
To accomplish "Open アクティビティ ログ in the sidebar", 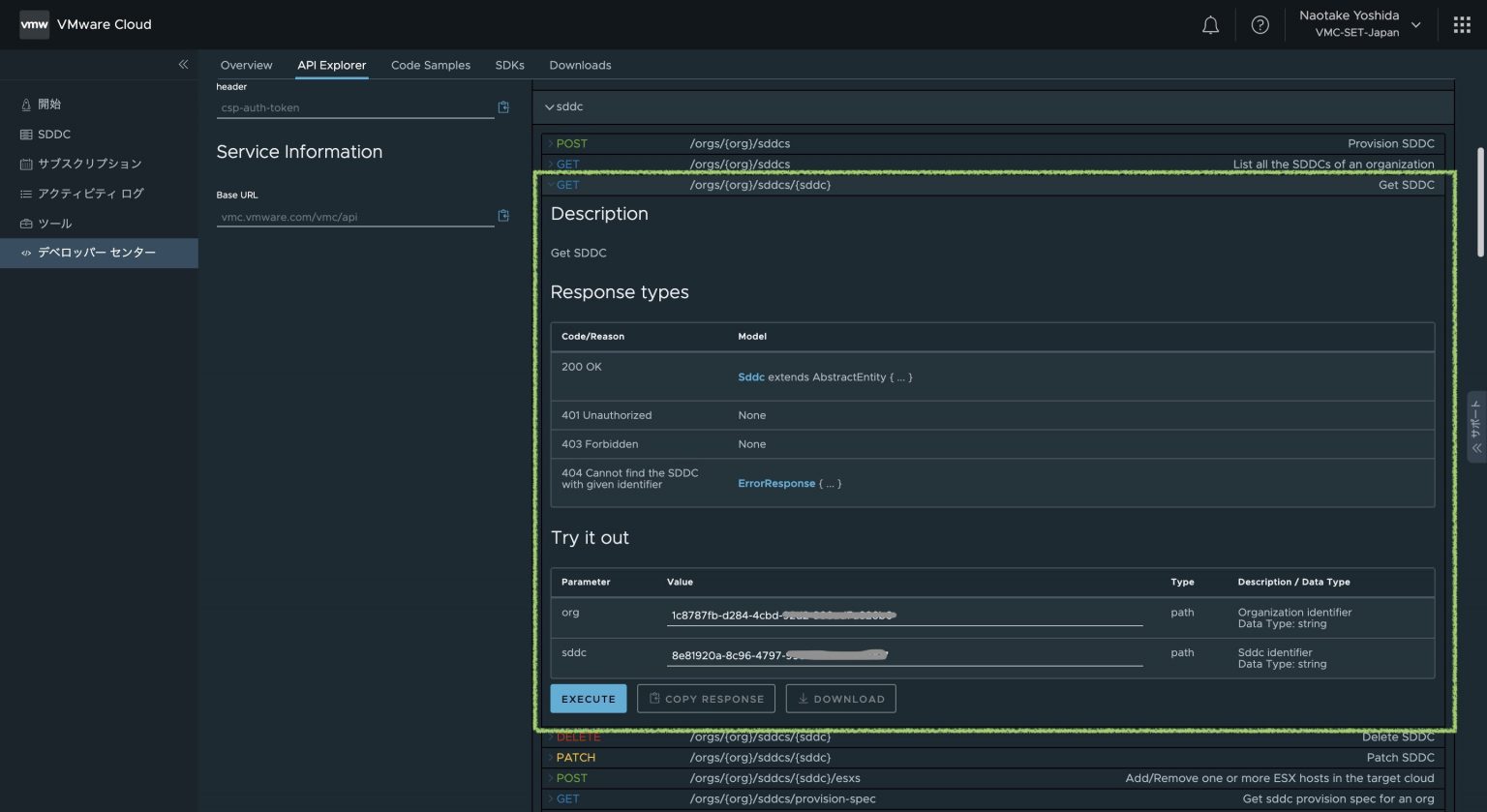I will 90,193.
